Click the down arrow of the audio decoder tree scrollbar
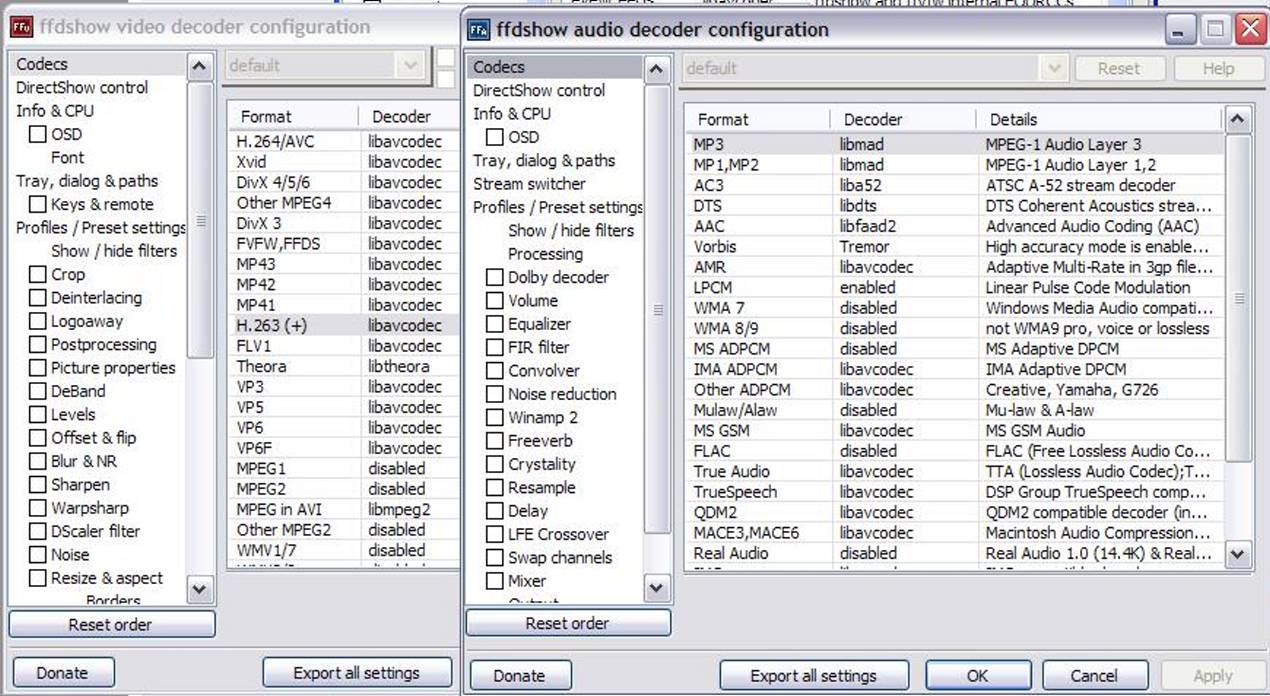This screenshot has height=696, width=1270. click(657, 588)
